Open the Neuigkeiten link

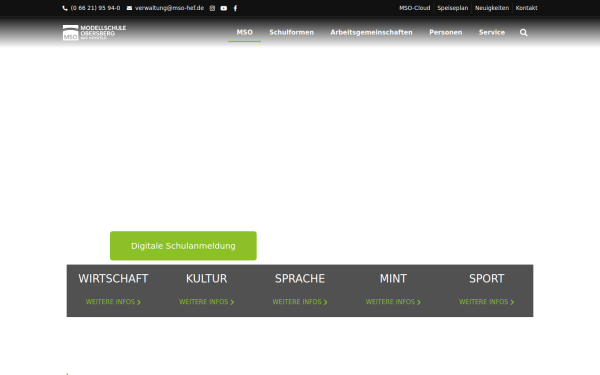(492, 8)
